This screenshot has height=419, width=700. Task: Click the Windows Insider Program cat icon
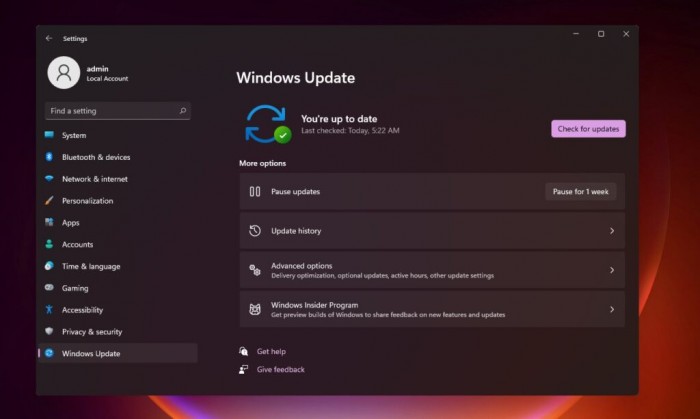(x=255, y=309)
